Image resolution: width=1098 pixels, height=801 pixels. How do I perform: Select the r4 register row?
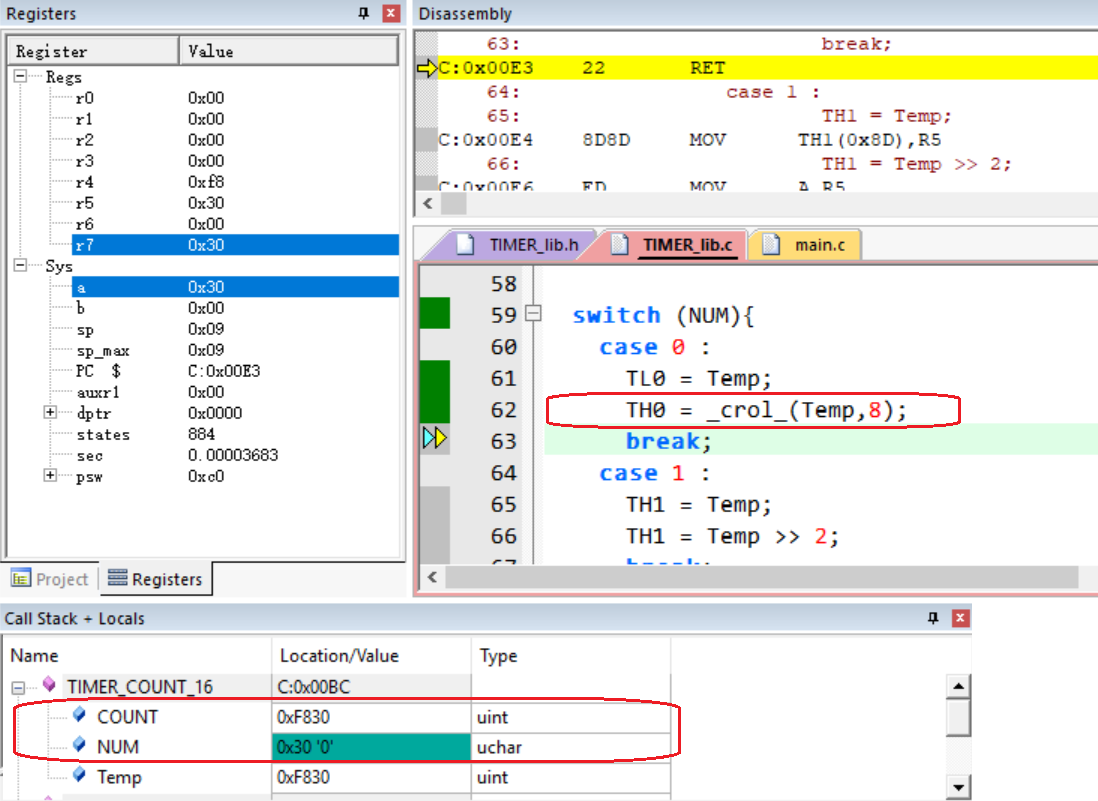pos(235,182)
